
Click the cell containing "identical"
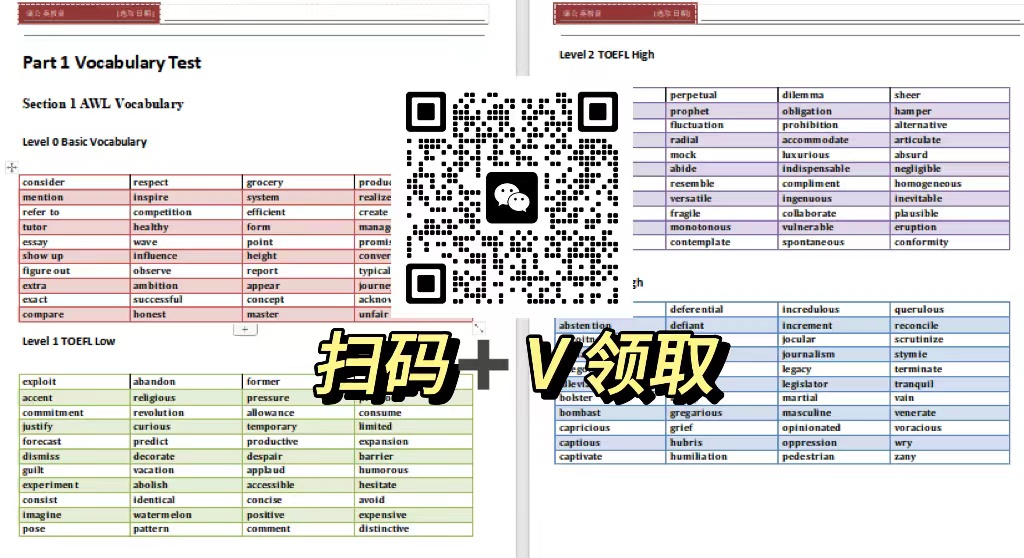186,500
